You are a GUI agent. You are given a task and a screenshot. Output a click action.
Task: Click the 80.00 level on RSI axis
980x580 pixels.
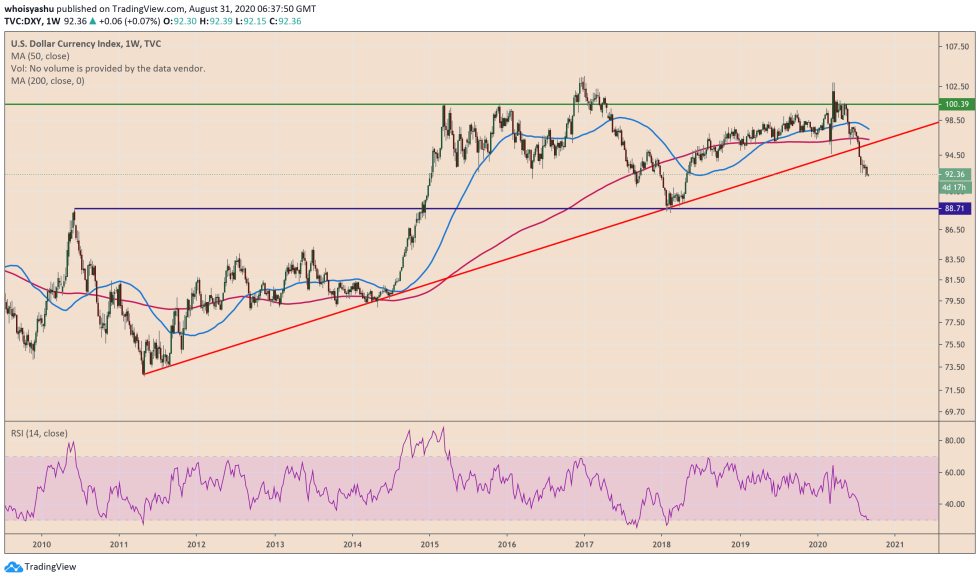(955, 440)
